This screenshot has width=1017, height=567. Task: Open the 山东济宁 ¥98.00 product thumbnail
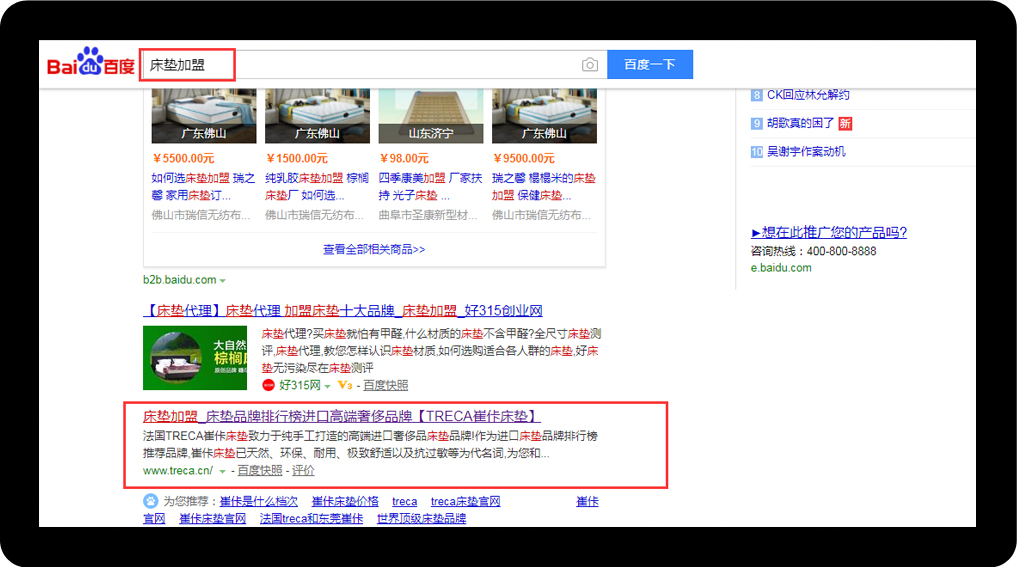pyautogui.click(x=431, y=116)
